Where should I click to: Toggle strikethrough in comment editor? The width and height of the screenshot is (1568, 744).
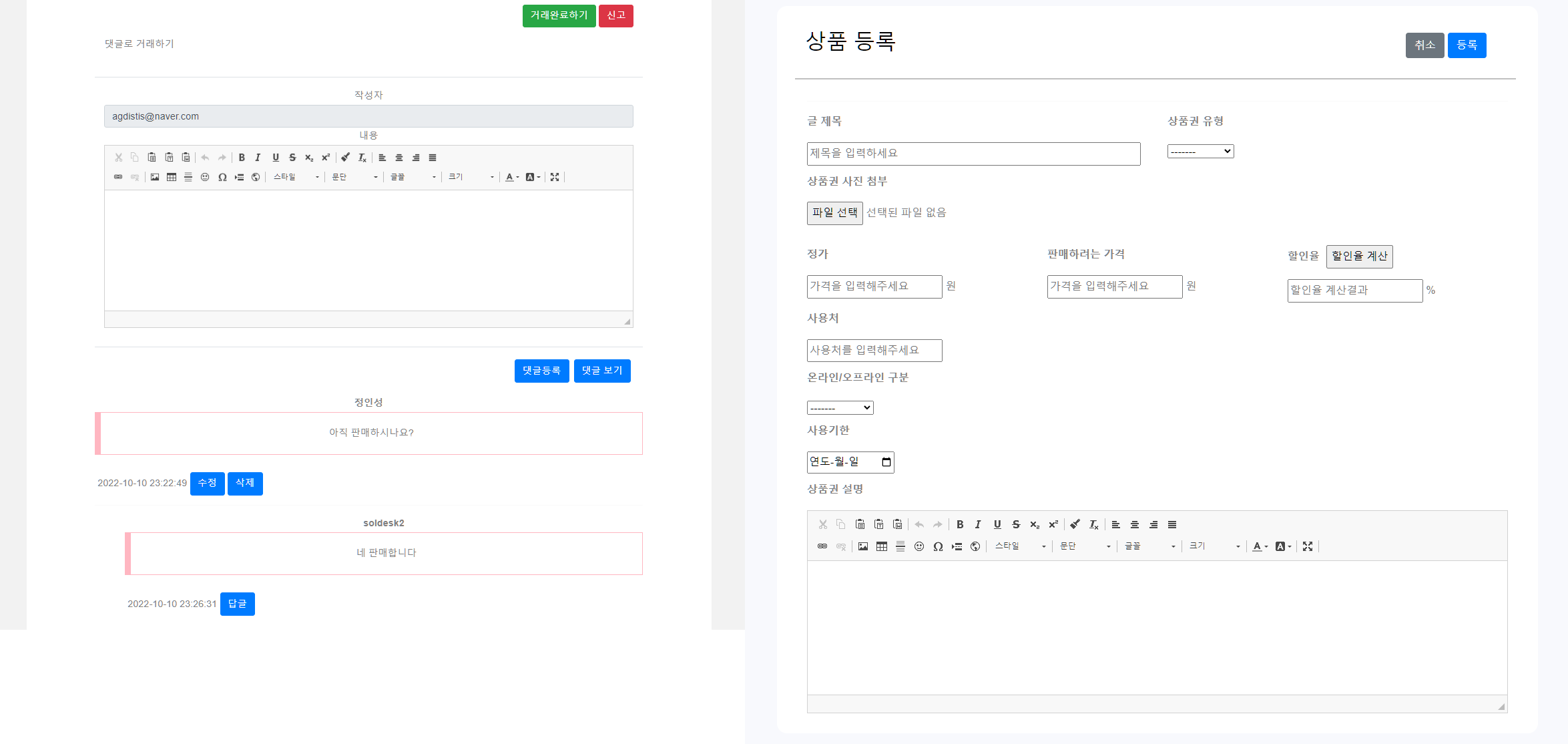(x=292, y=158)
